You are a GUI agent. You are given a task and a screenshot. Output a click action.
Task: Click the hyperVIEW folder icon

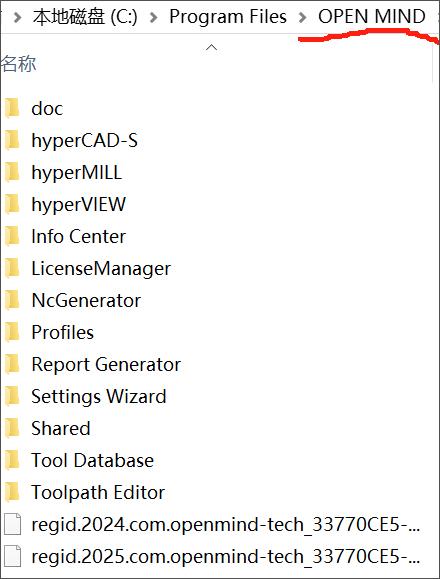12,204
